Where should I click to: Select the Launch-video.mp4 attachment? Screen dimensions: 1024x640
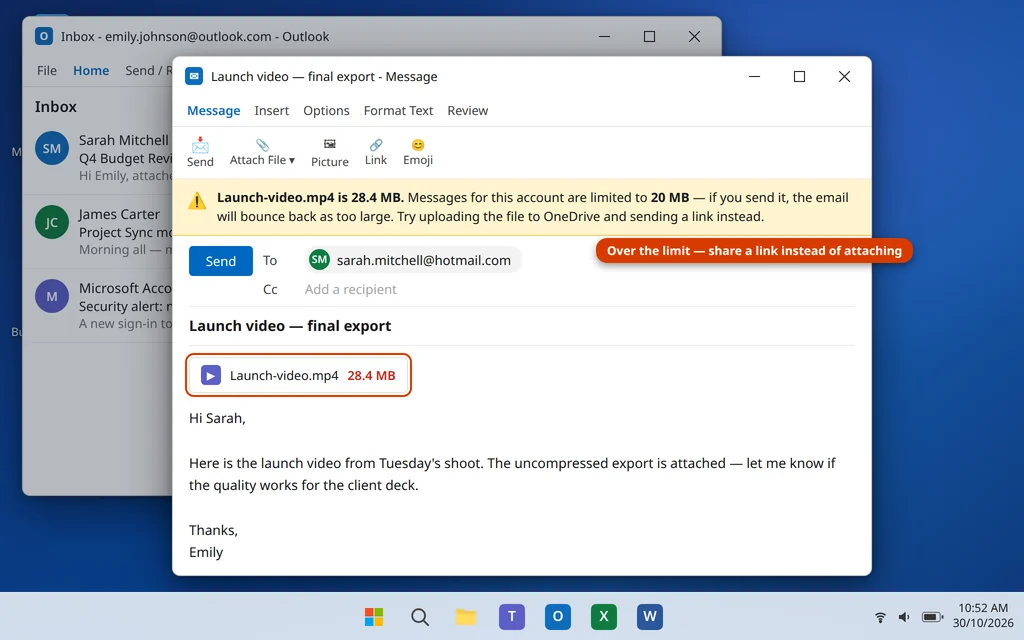[x=298, y=376]
